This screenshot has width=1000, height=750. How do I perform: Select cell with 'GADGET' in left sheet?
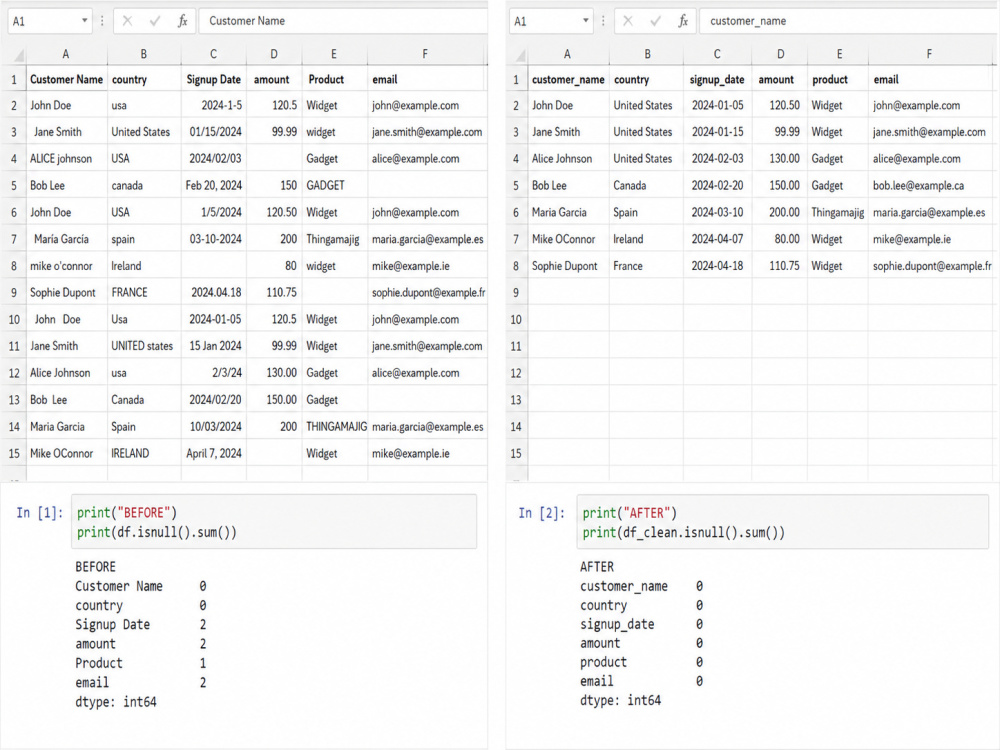tap(335, 186)
